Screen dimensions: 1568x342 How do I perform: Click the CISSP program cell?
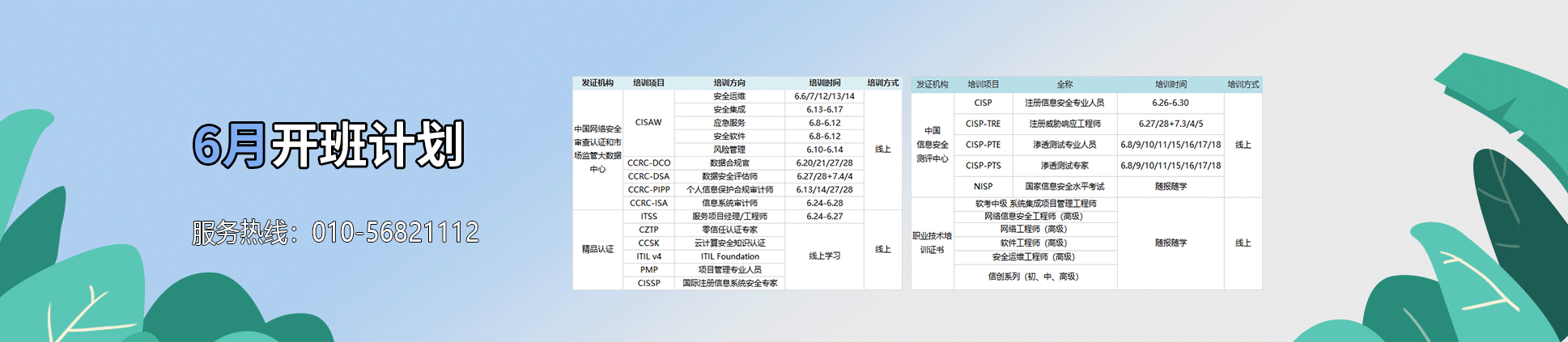pyautogui.click(x=648, y=283)
